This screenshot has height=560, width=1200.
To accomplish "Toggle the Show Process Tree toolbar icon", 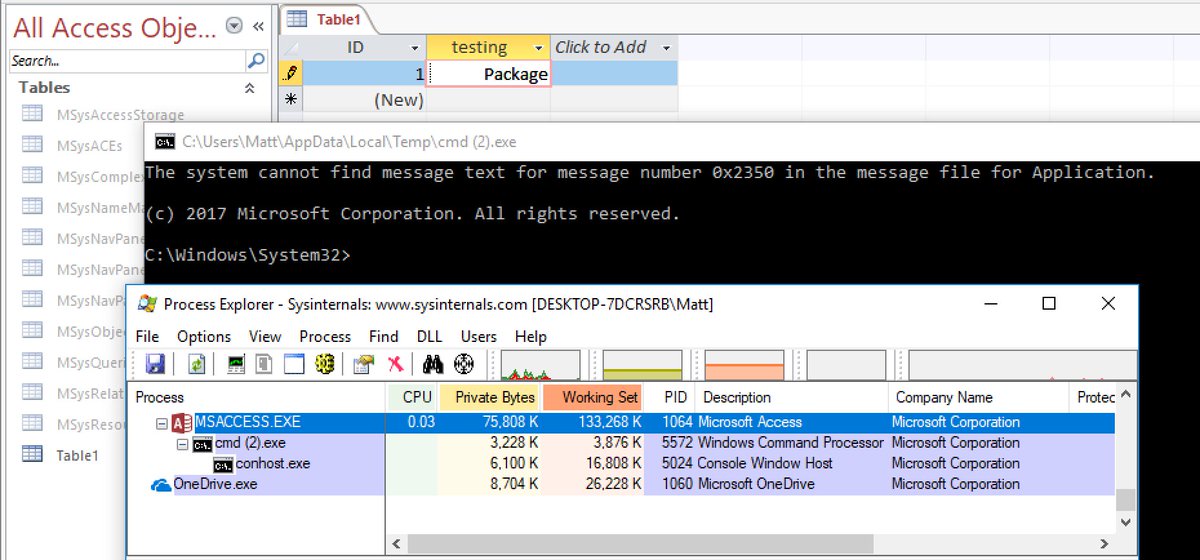I will [x=265, y=364].
